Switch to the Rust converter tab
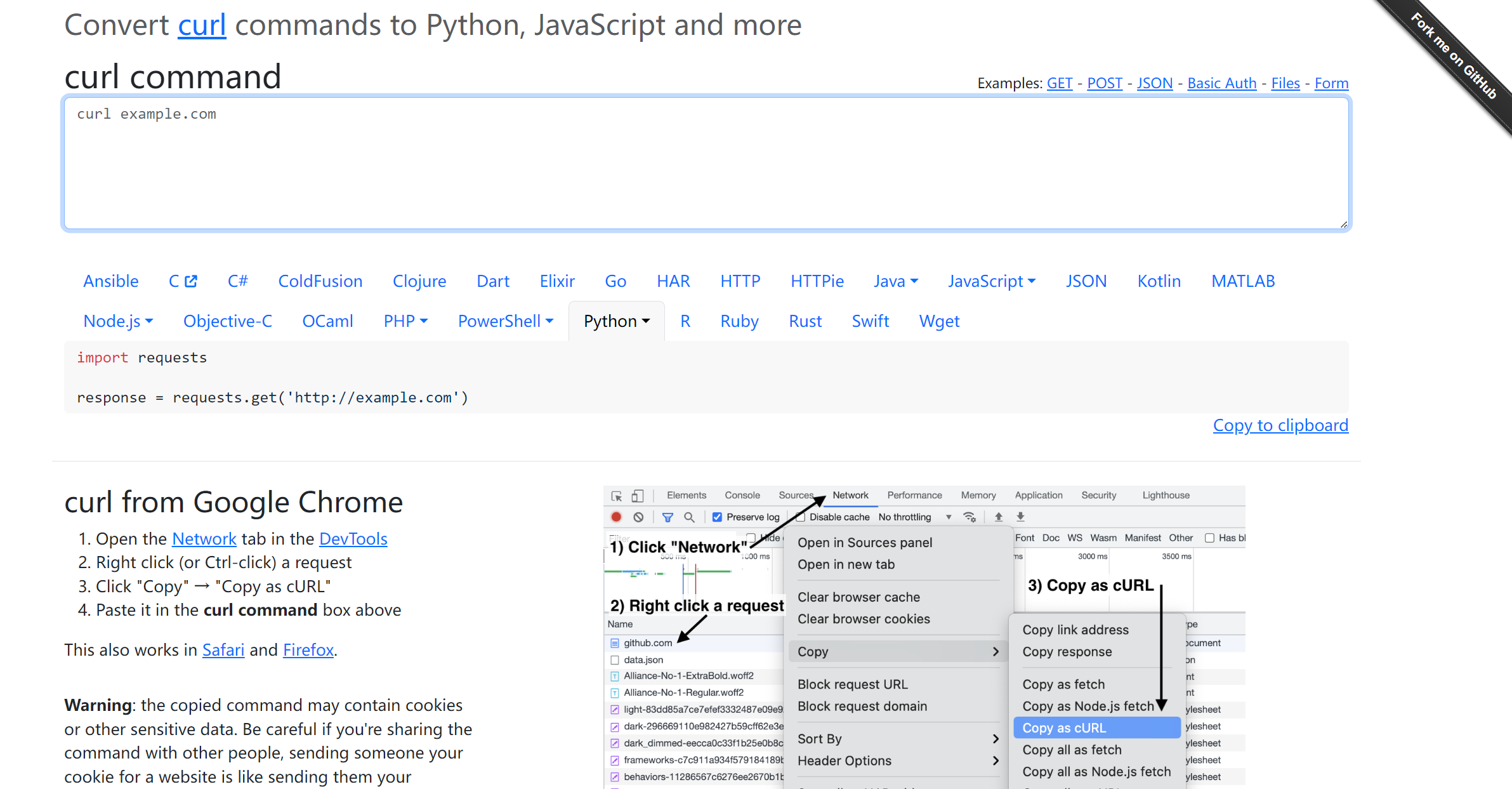1512x789 pixels. 805,321
